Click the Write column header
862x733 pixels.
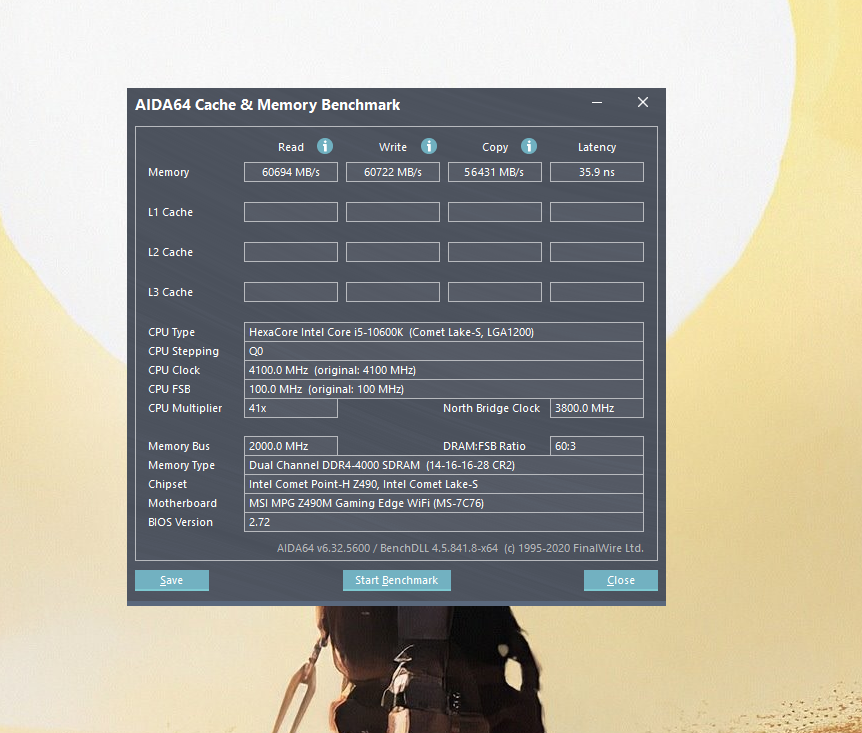(393, 147)
